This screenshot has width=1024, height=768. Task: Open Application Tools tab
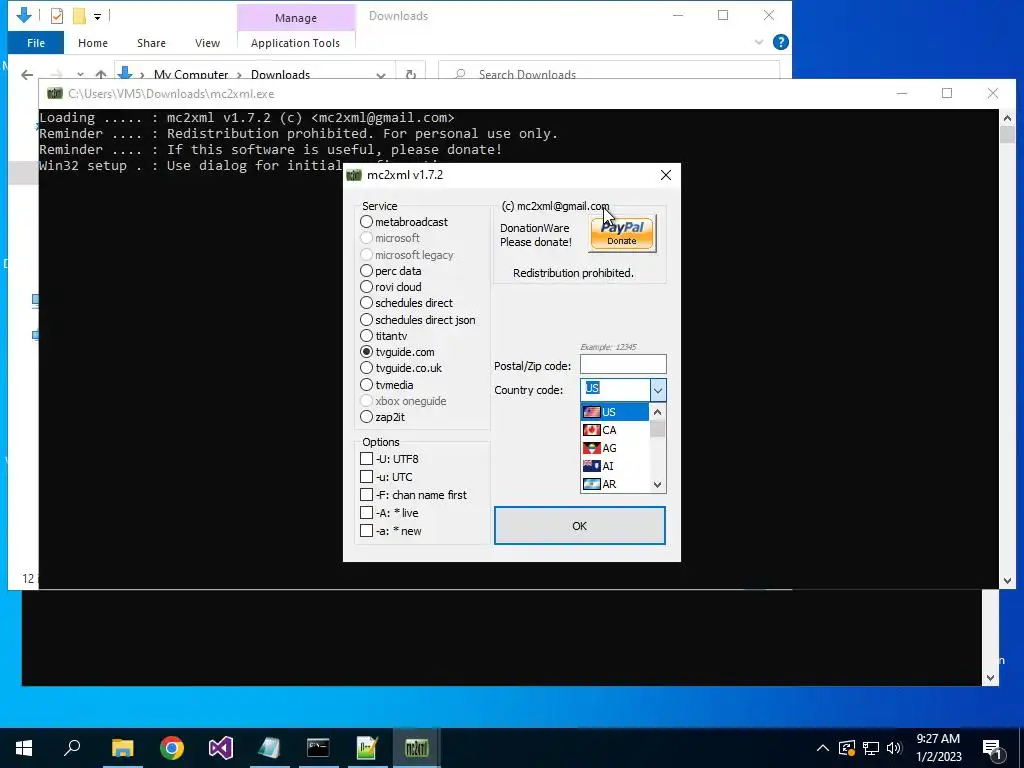(x=295, y=42)
